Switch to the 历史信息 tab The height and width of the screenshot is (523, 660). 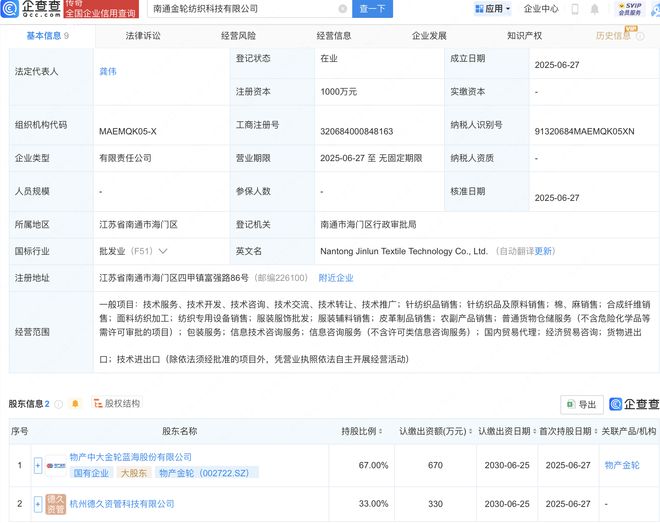point(613,36)
